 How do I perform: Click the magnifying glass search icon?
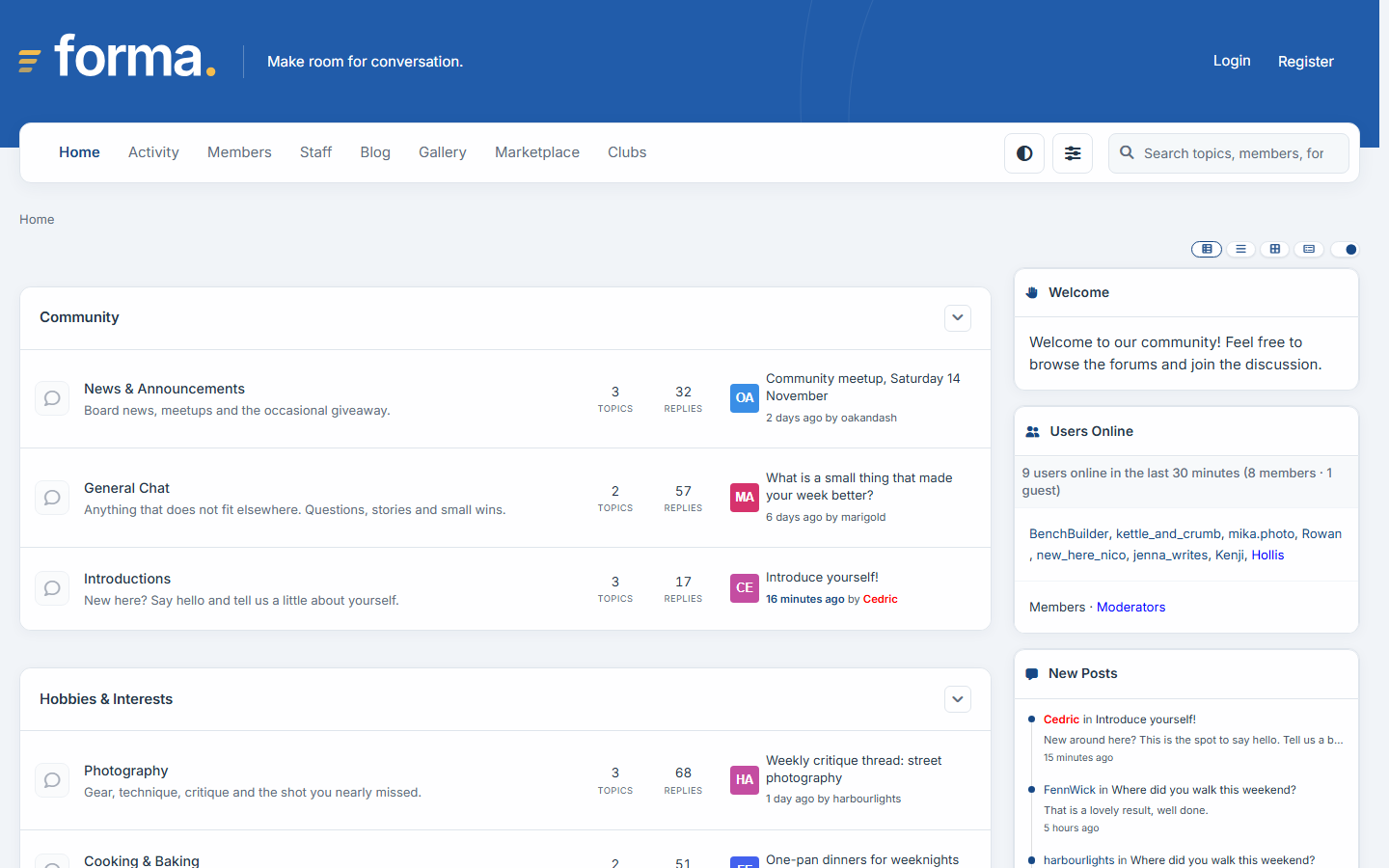coord(1127,152)
